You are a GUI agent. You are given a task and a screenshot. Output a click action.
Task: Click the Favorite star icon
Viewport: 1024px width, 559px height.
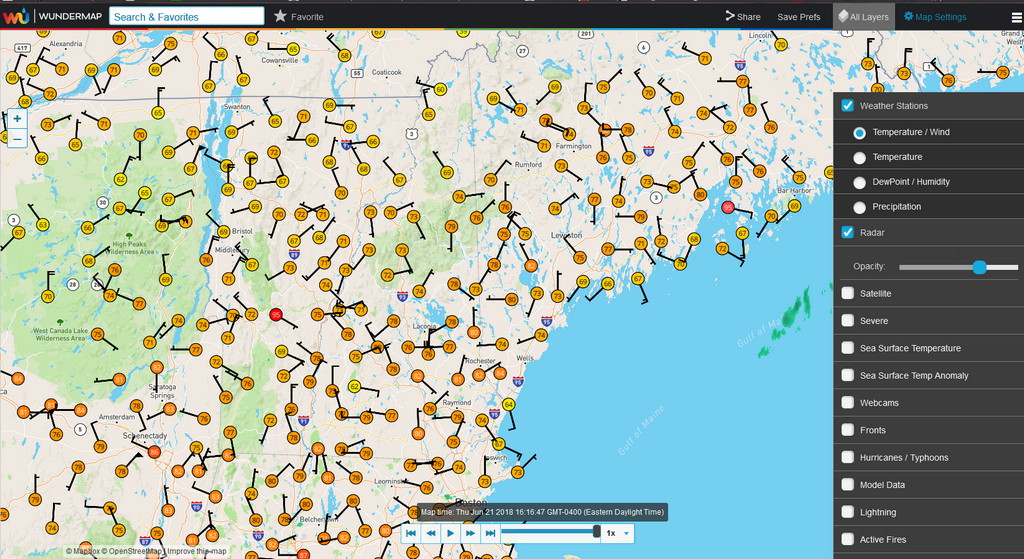[281, 16]
